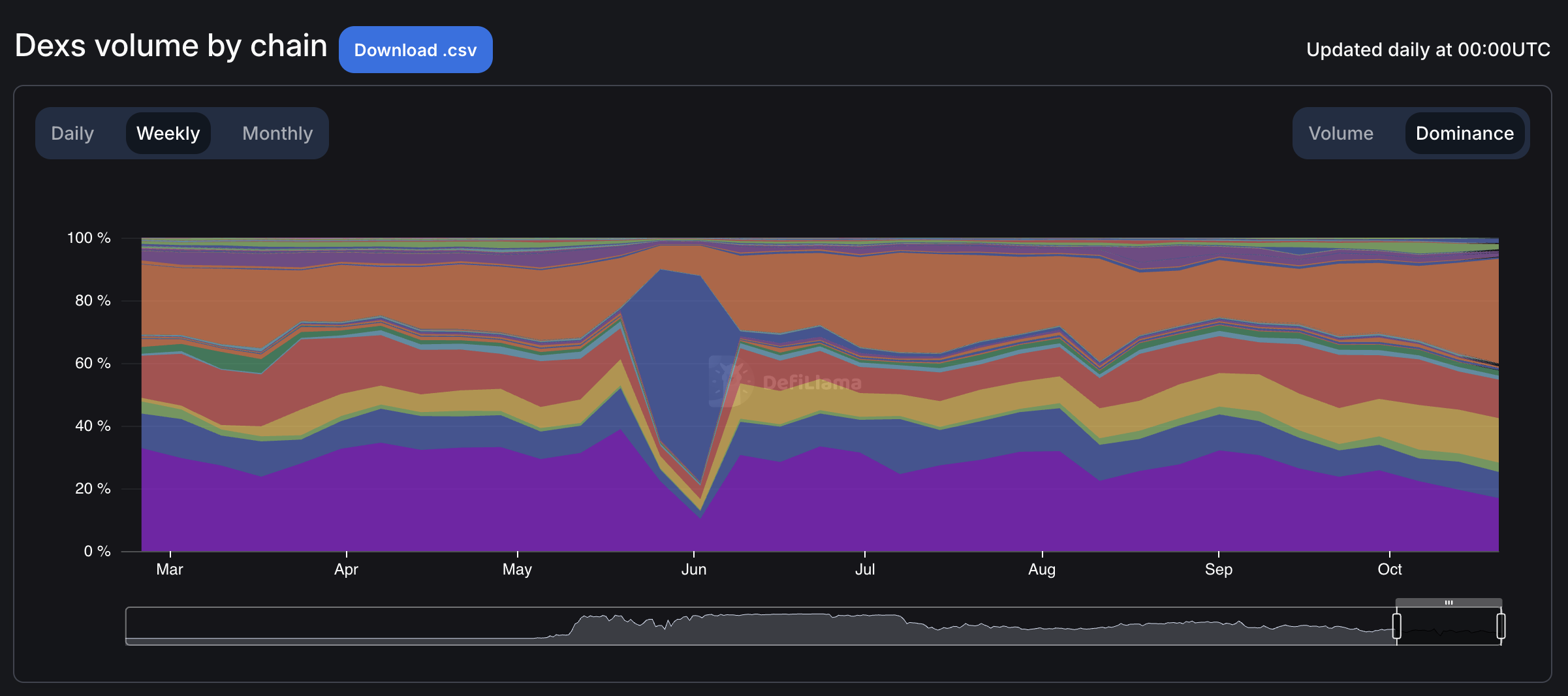Viewport: 1568px width, 696px height.
Task: Click the 100% label on the y-axis
Action: 88,238
